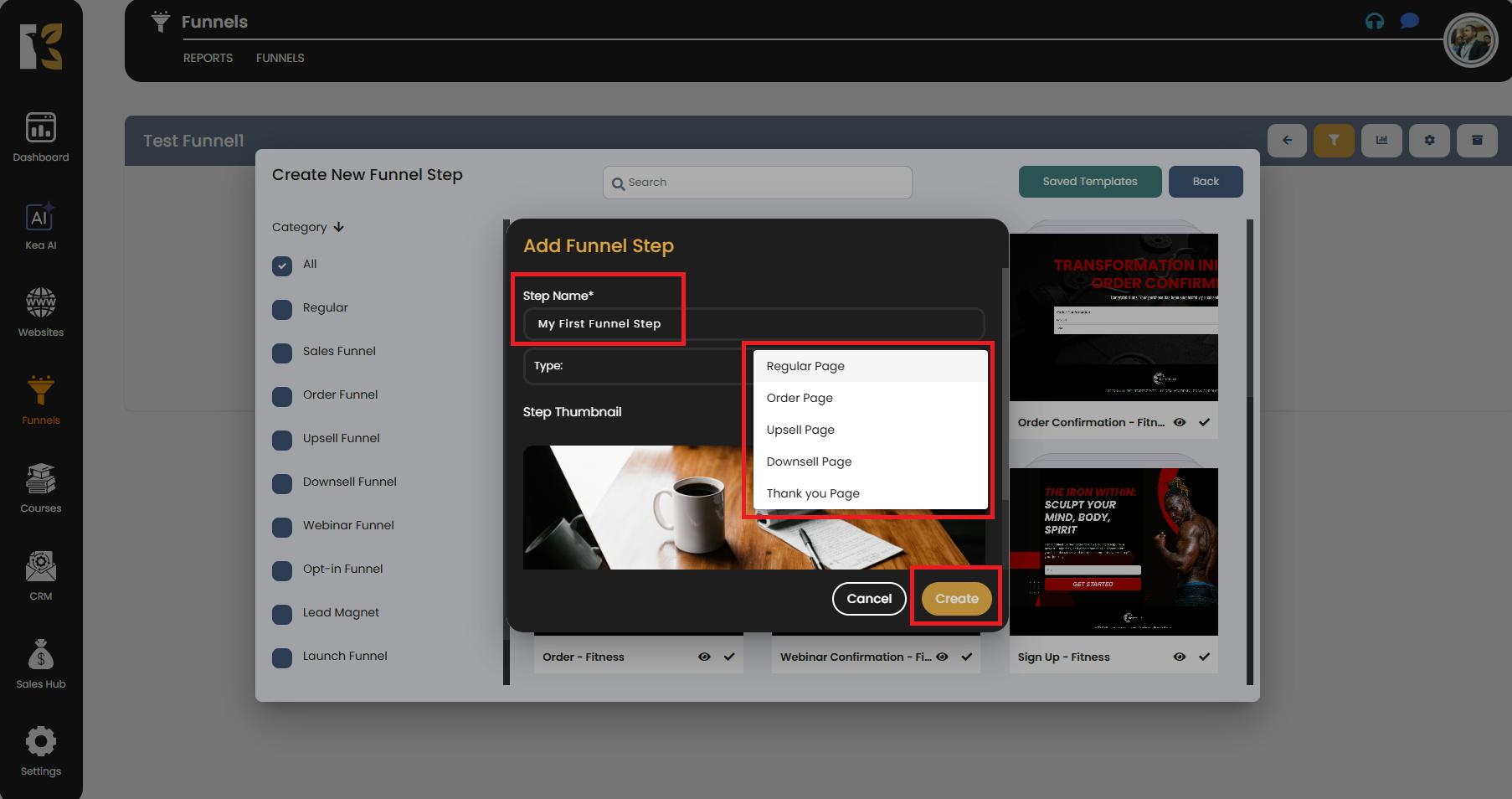Click the funnel settings gear button
The image size is (1512, 799).
click(1429, 141)
